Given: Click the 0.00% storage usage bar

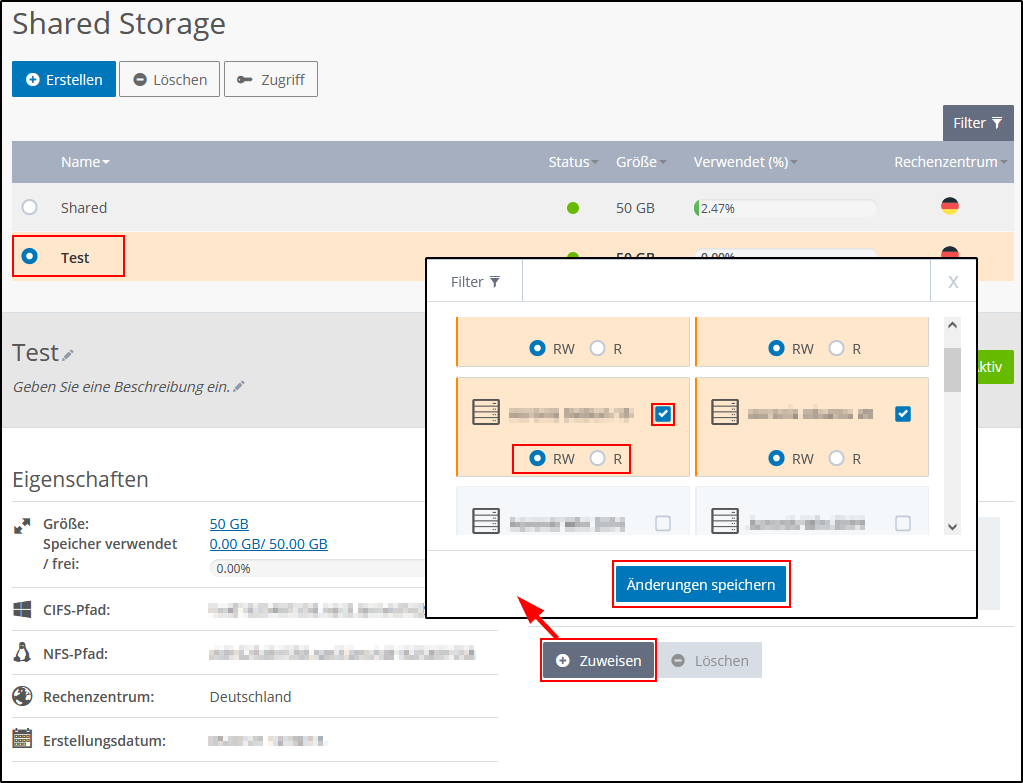Looking at the screenshot, I should click(318, 568).
